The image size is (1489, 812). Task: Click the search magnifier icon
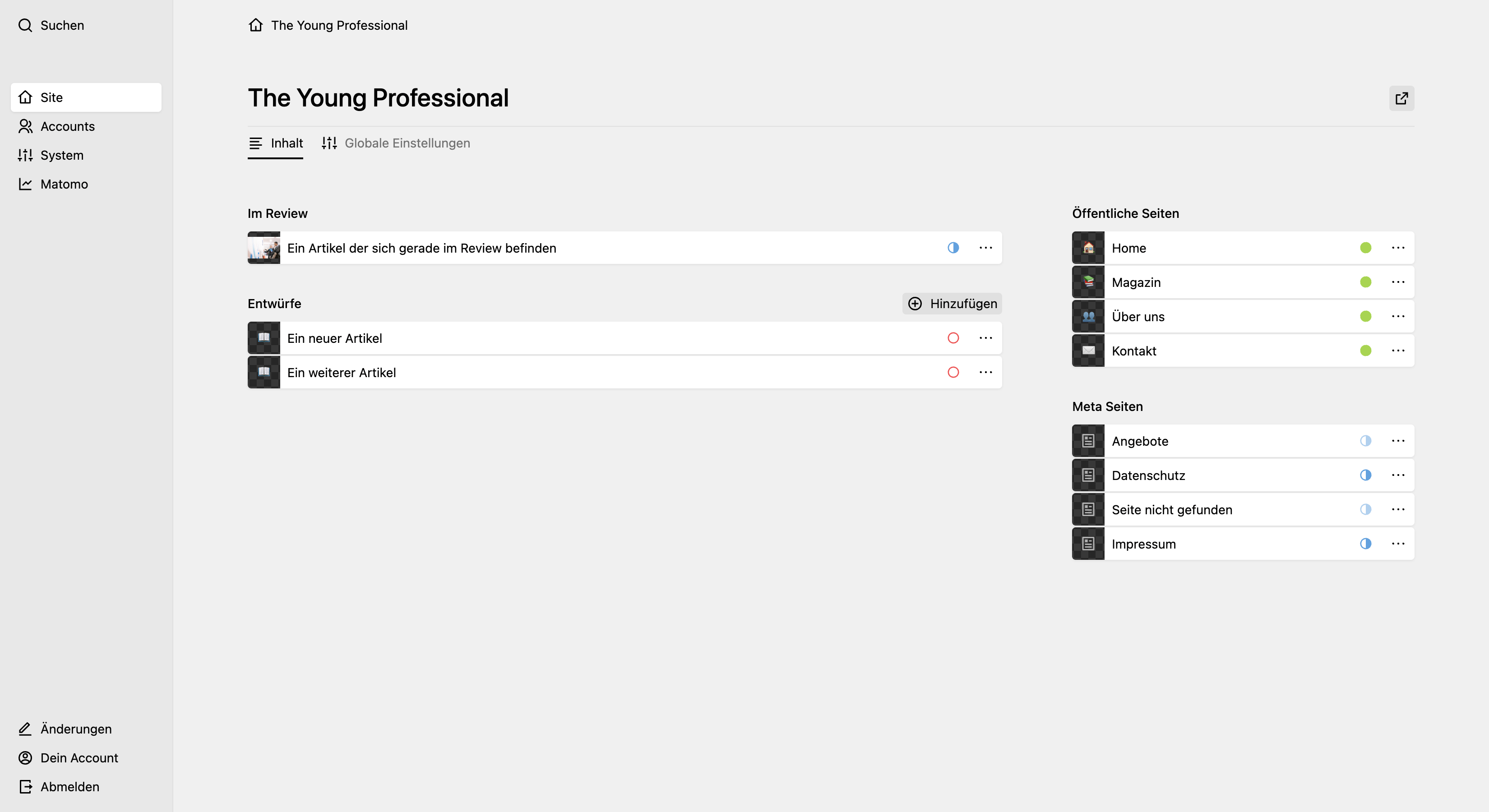(25, 25)
